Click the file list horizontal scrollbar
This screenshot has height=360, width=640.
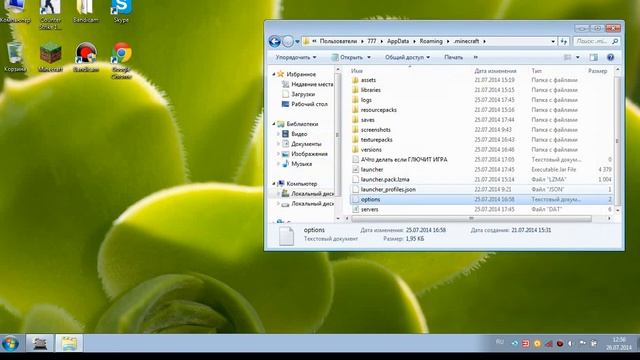tap(471, 219)
